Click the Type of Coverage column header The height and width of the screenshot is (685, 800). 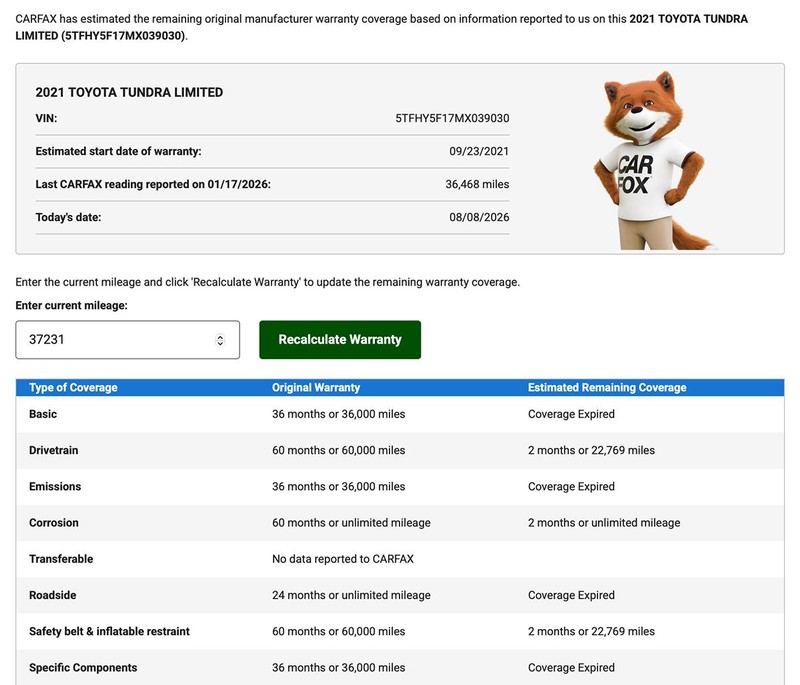pos(73,388)
